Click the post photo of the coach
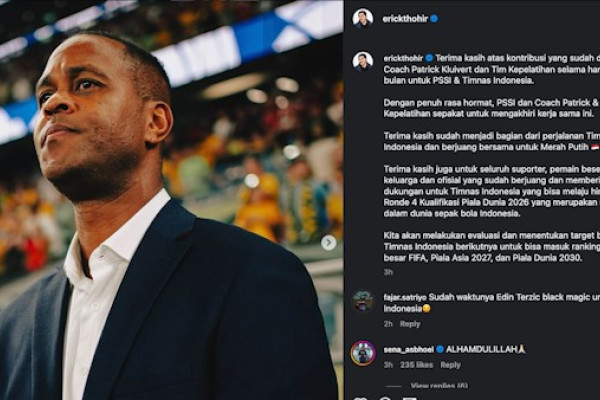600x400 pixels. (x=170, y=200)
